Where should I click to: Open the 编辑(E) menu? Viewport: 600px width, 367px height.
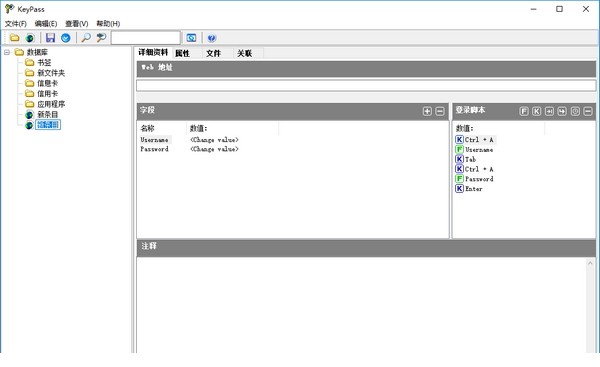point(46,24)
